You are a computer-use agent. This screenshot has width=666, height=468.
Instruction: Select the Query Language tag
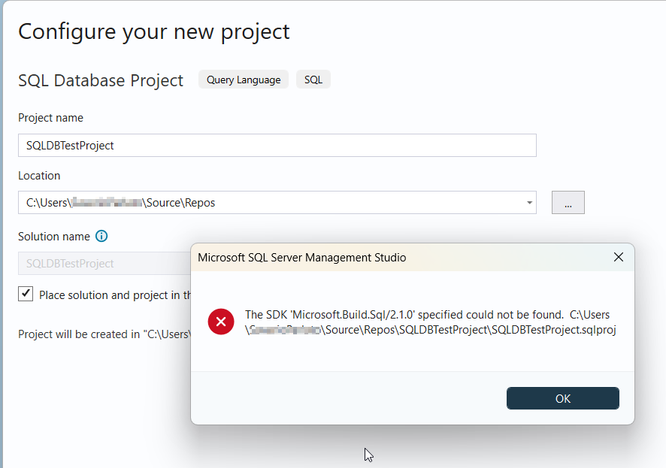point(244,80)
